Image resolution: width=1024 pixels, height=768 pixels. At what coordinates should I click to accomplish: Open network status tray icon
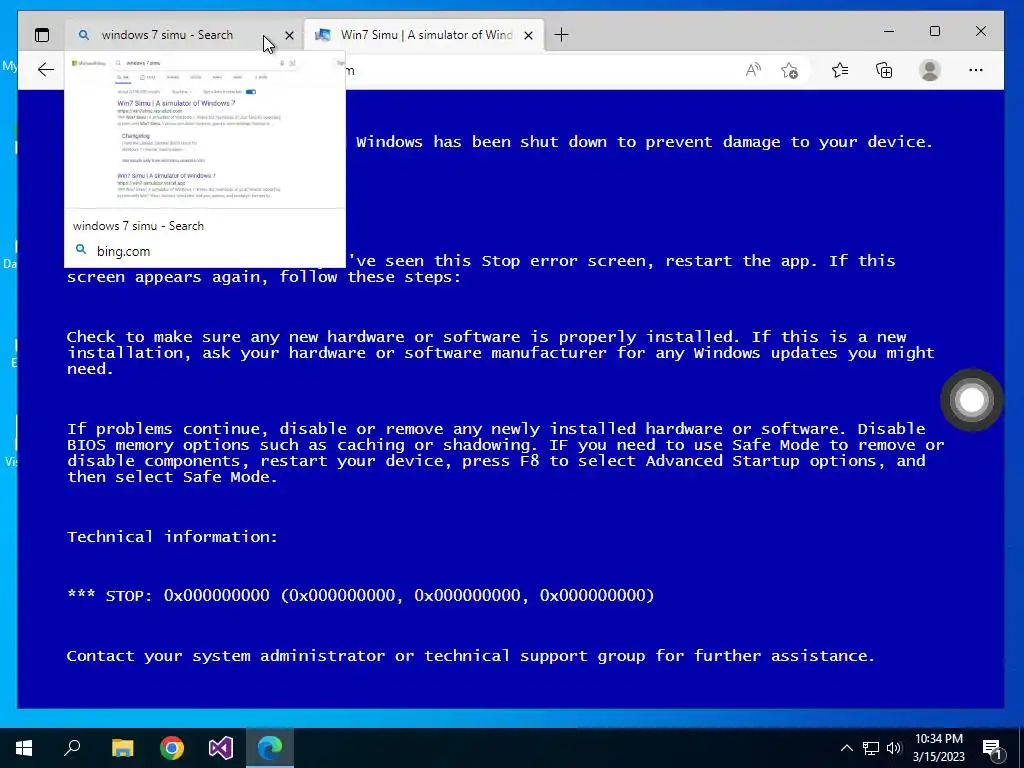871,748
